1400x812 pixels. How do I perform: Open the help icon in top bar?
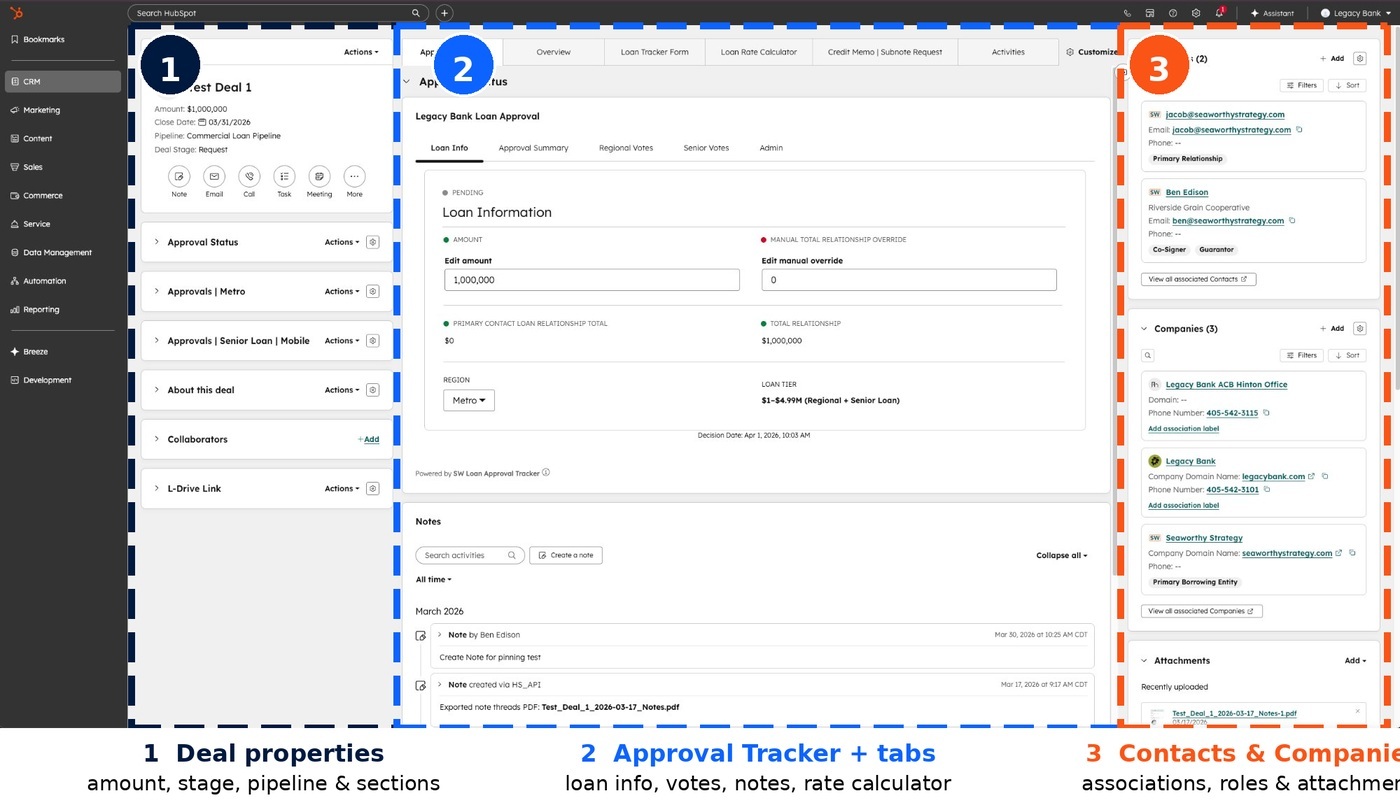point(1173,13)
